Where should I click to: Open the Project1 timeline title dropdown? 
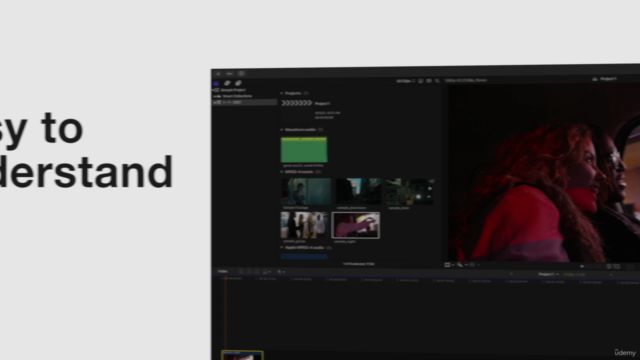pos(548,274)
